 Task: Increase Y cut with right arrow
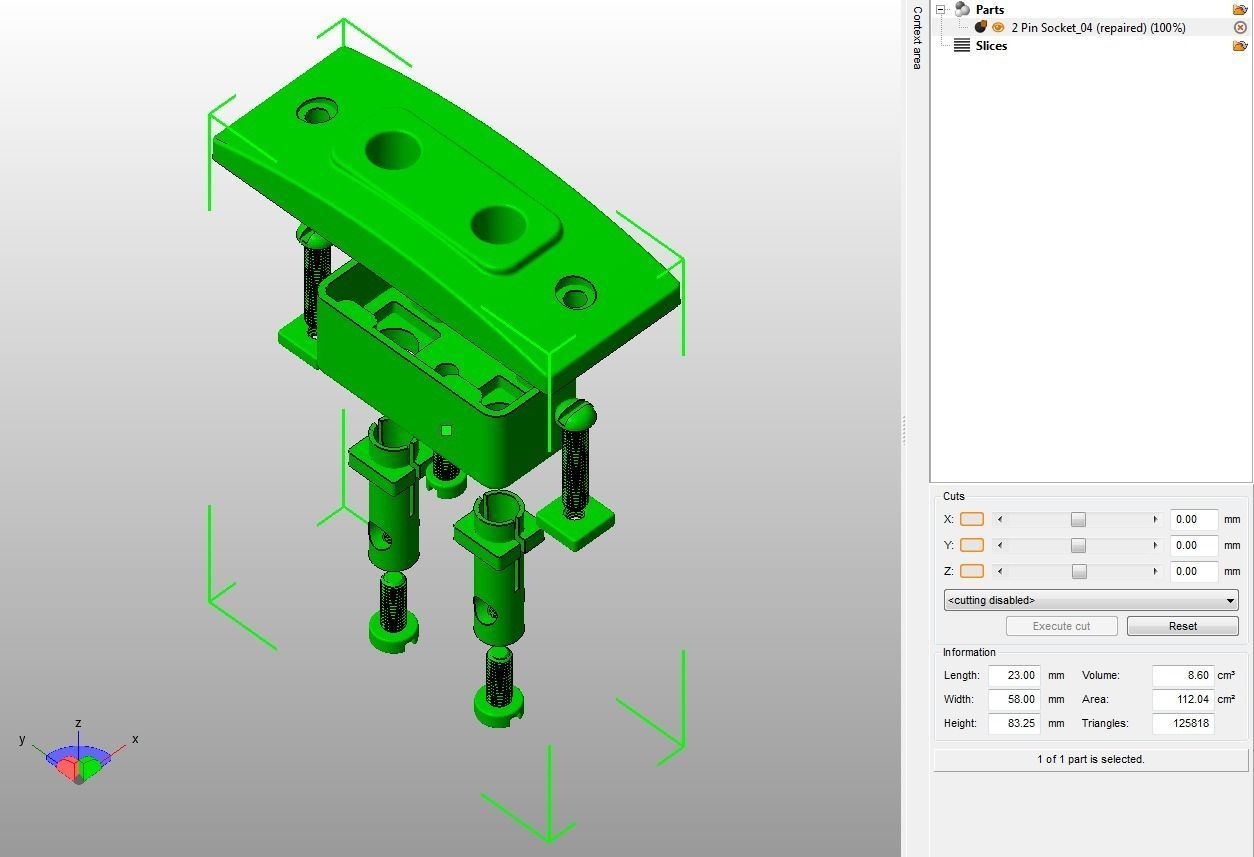pyautogui.click(x=1155, y=545)
